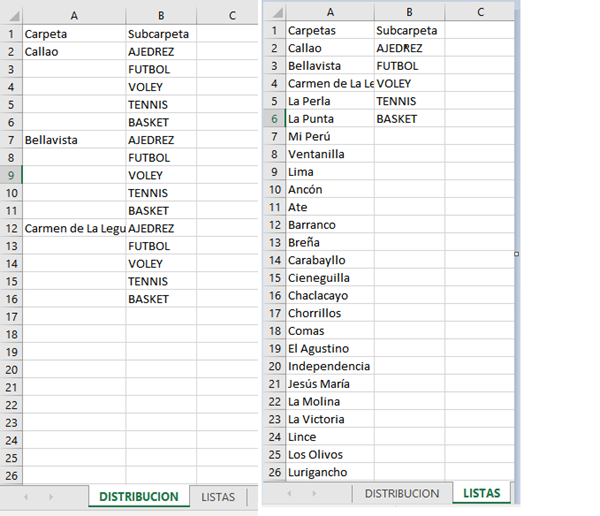Select column A header in left sheet
600x516 pixels.
pos(74,16)
